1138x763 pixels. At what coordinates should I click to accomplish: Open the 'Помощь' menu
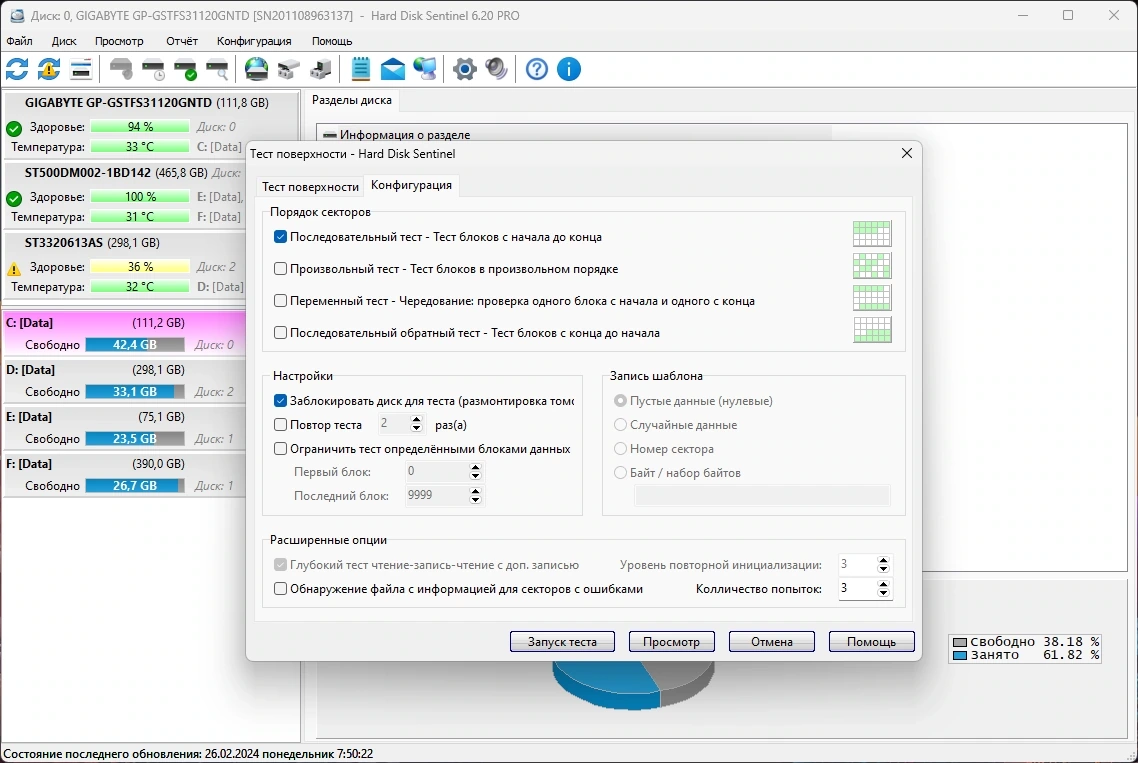click(332, 41)
